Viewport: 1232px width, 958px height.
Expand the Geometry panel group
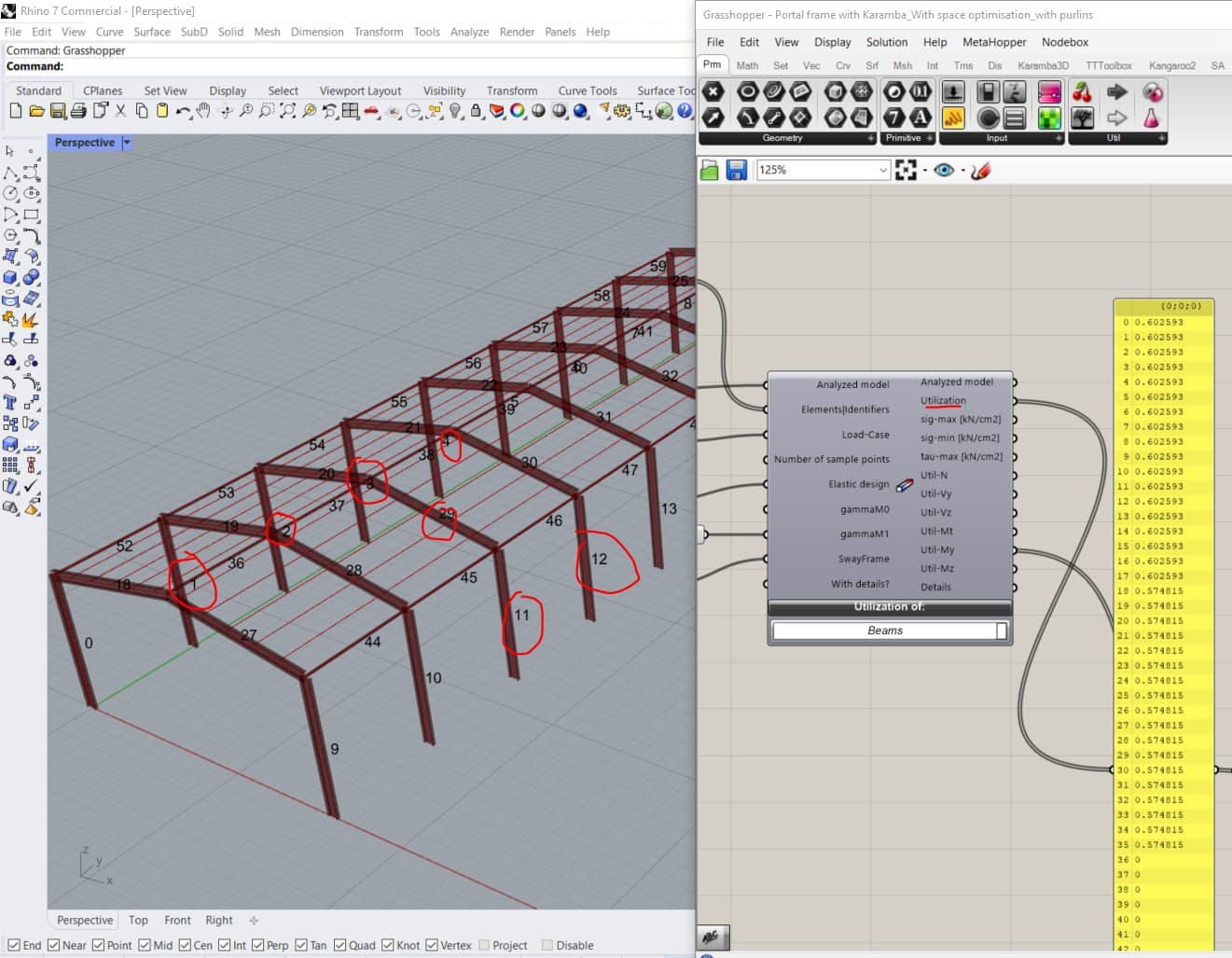click(x=871, y=138)
